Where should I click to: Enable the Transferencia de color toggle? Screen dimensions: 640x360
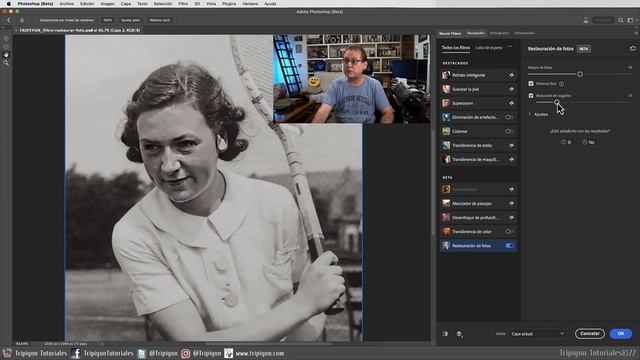509,231
